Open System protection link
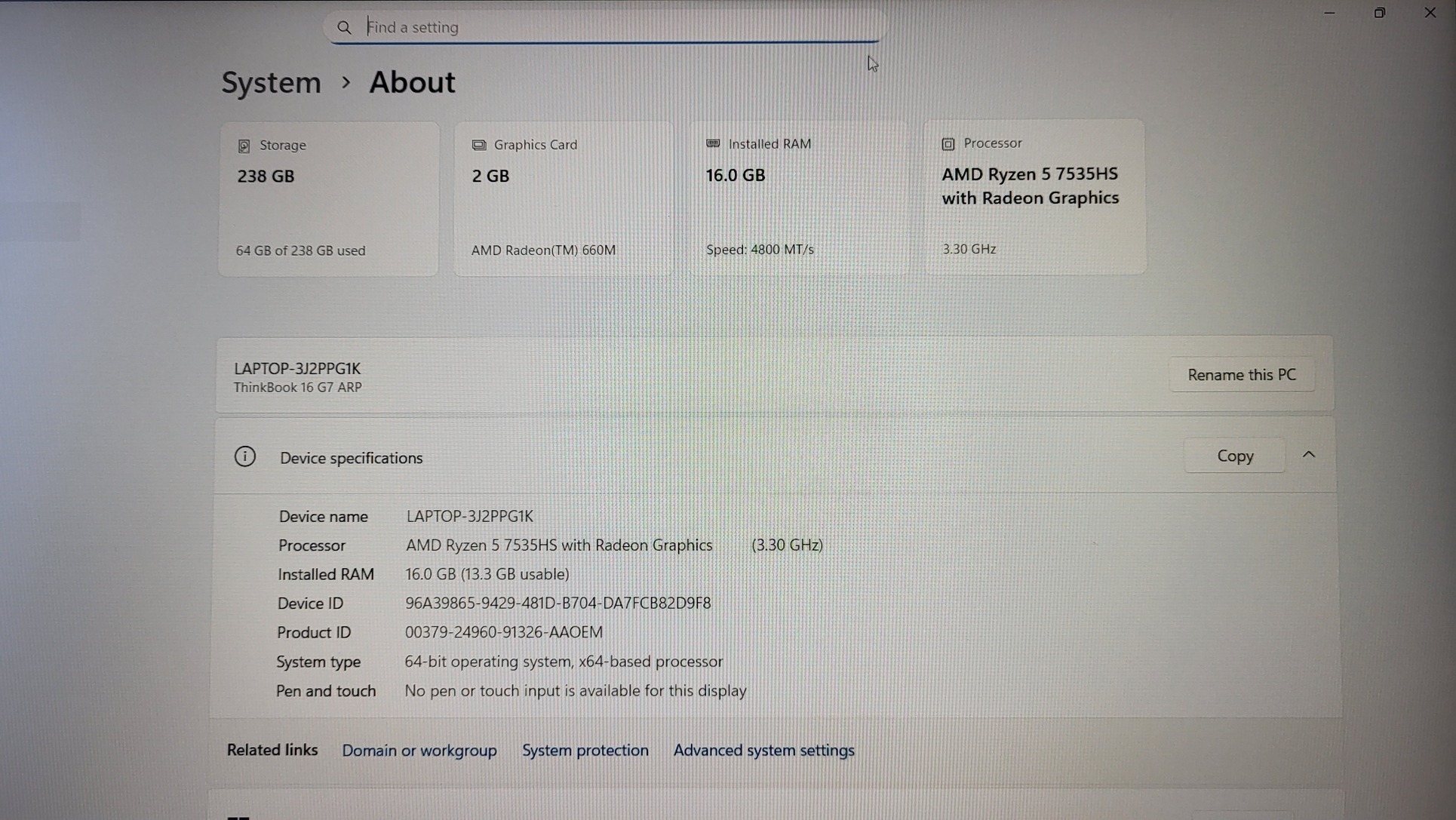This screenshot has width=1456, height=820. tap(585, 751)
